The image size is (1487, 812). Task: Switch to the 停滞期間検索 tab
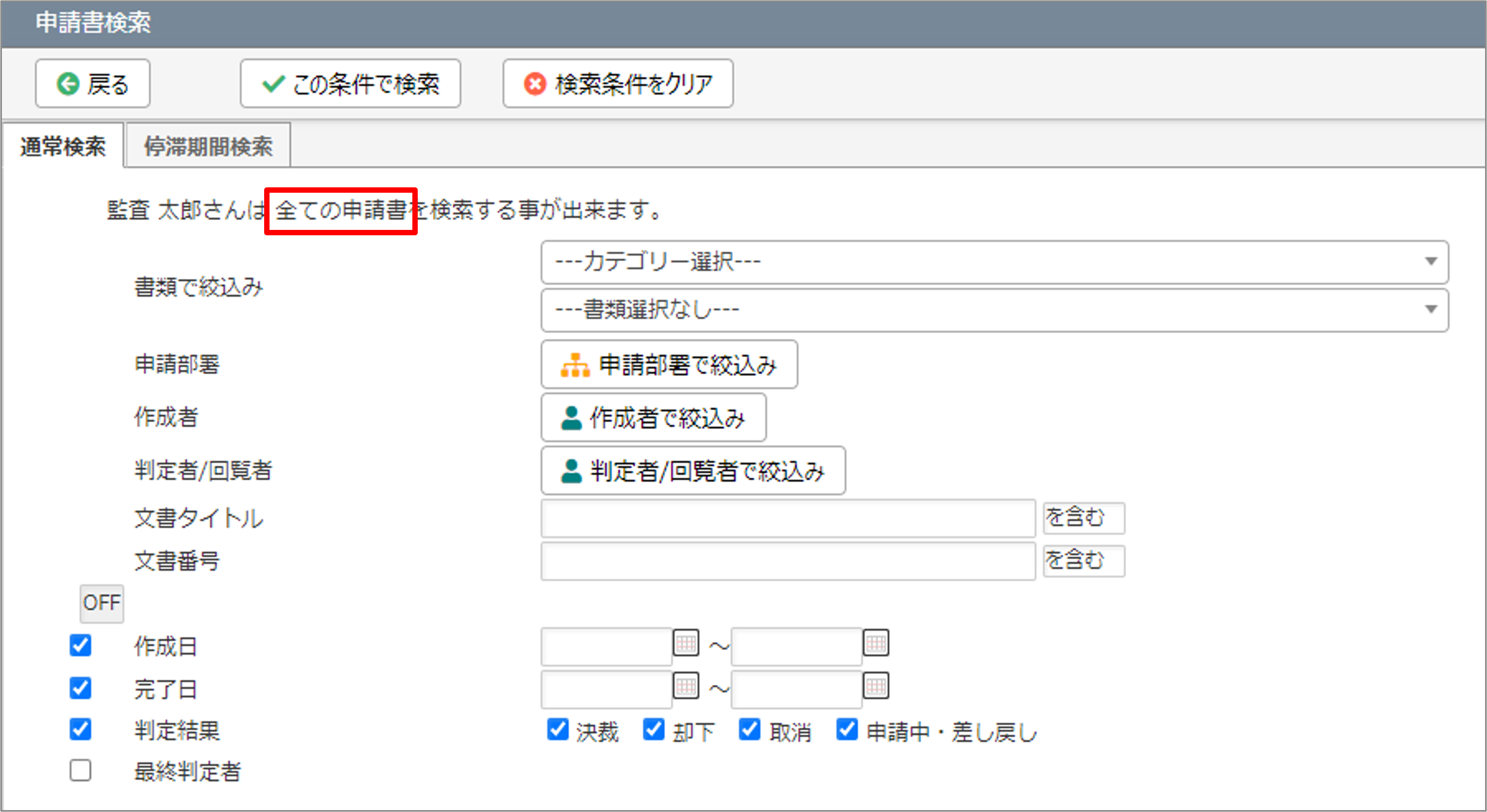coord(208,146)
